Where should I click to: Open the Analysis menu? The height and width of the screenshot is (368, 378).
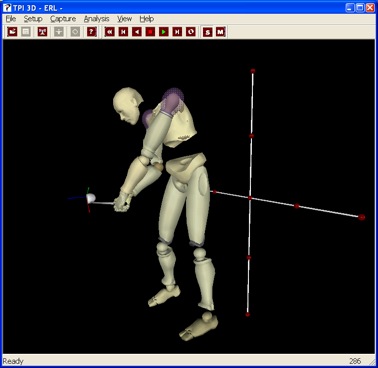(x=97, y=19)
